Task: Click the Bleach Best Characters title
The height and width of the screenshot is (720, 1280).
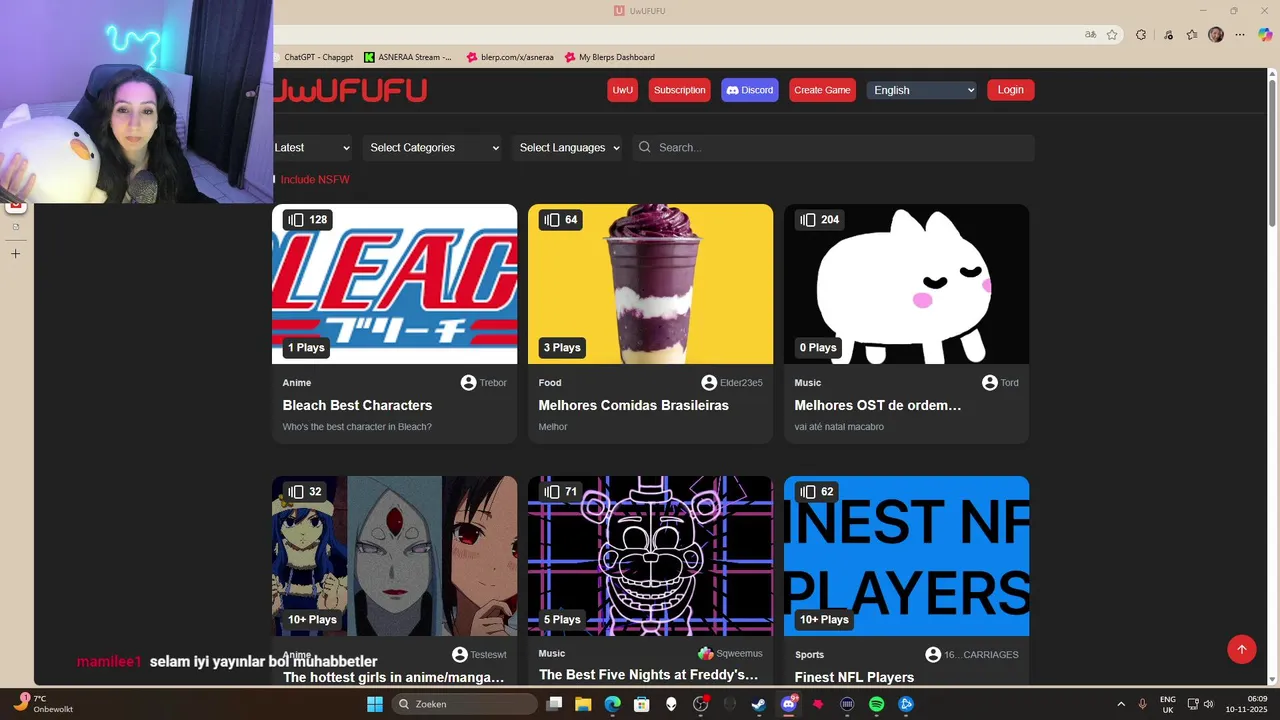Action: tap(357, 405)
